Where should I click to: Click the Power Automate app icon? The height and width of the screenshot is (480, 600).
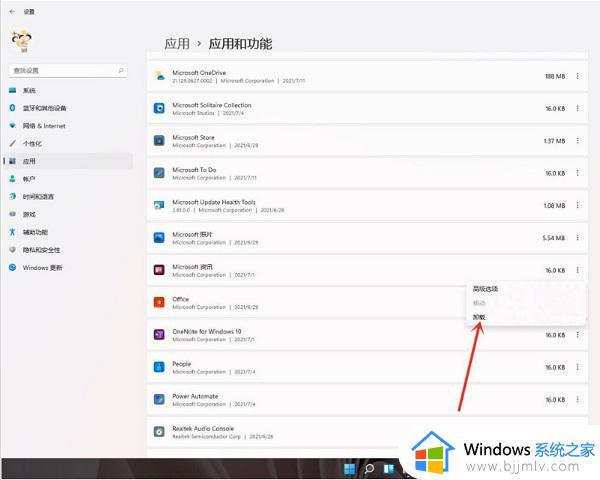[x=159, y=400]
